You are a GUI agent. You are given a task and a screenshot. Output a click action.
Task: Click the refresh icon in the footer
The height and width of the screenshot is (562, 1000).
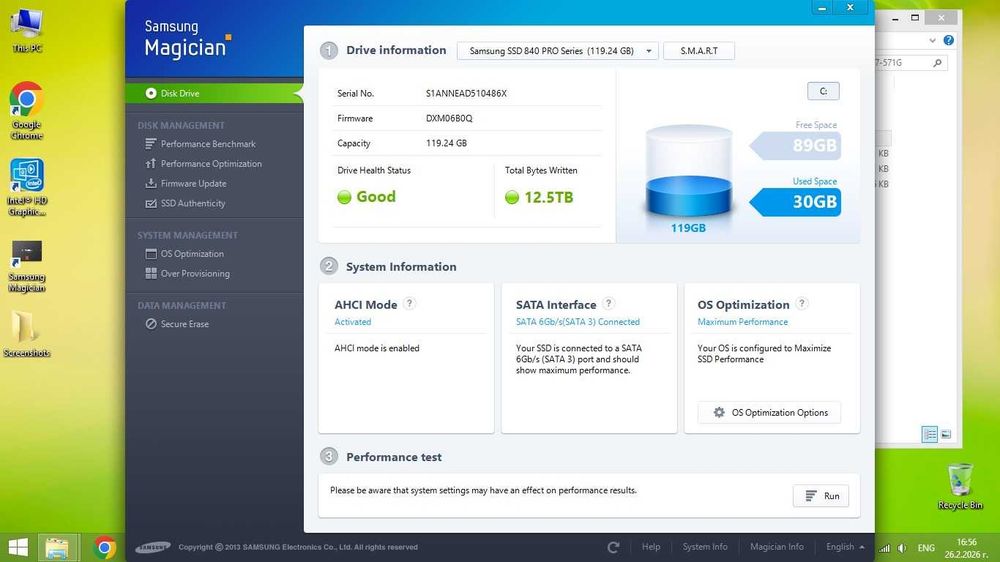[614, 547]
